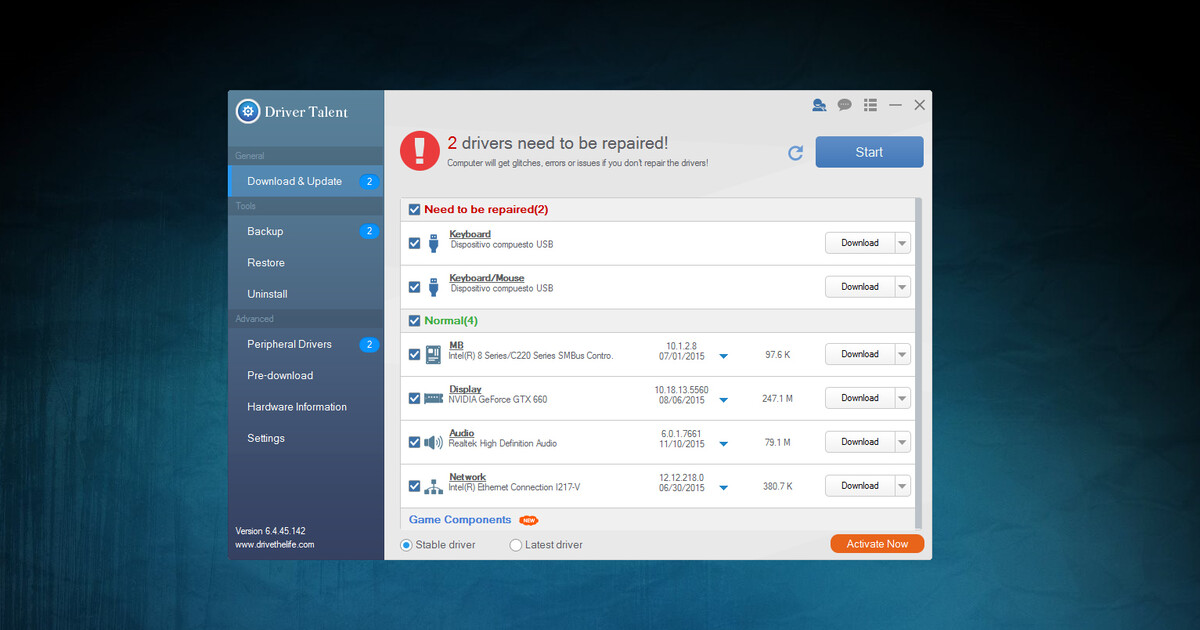Click the NVIDIA Display graphics card icon

433,398
